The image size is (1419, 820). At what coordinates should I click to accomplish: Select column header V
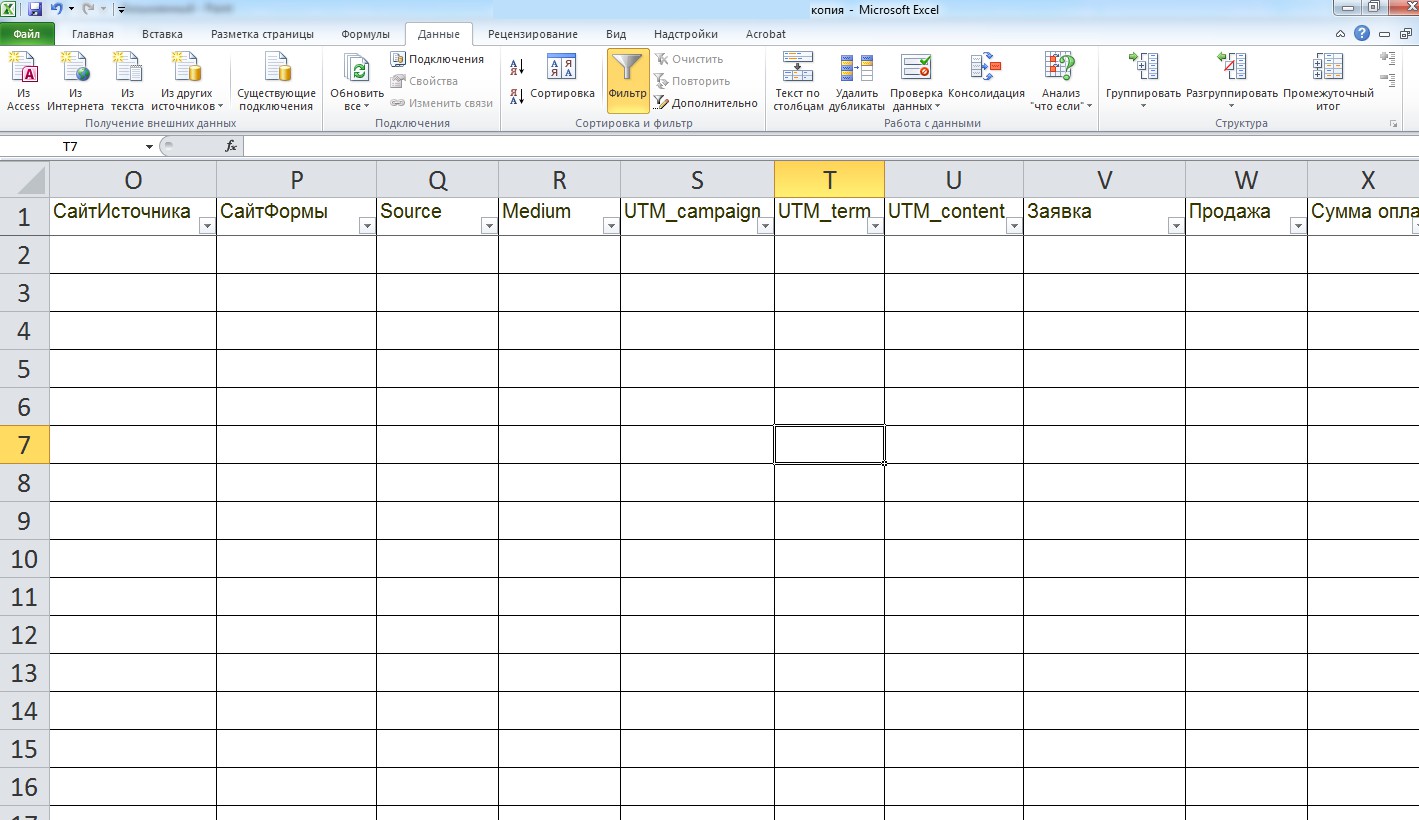(1104, 180)
